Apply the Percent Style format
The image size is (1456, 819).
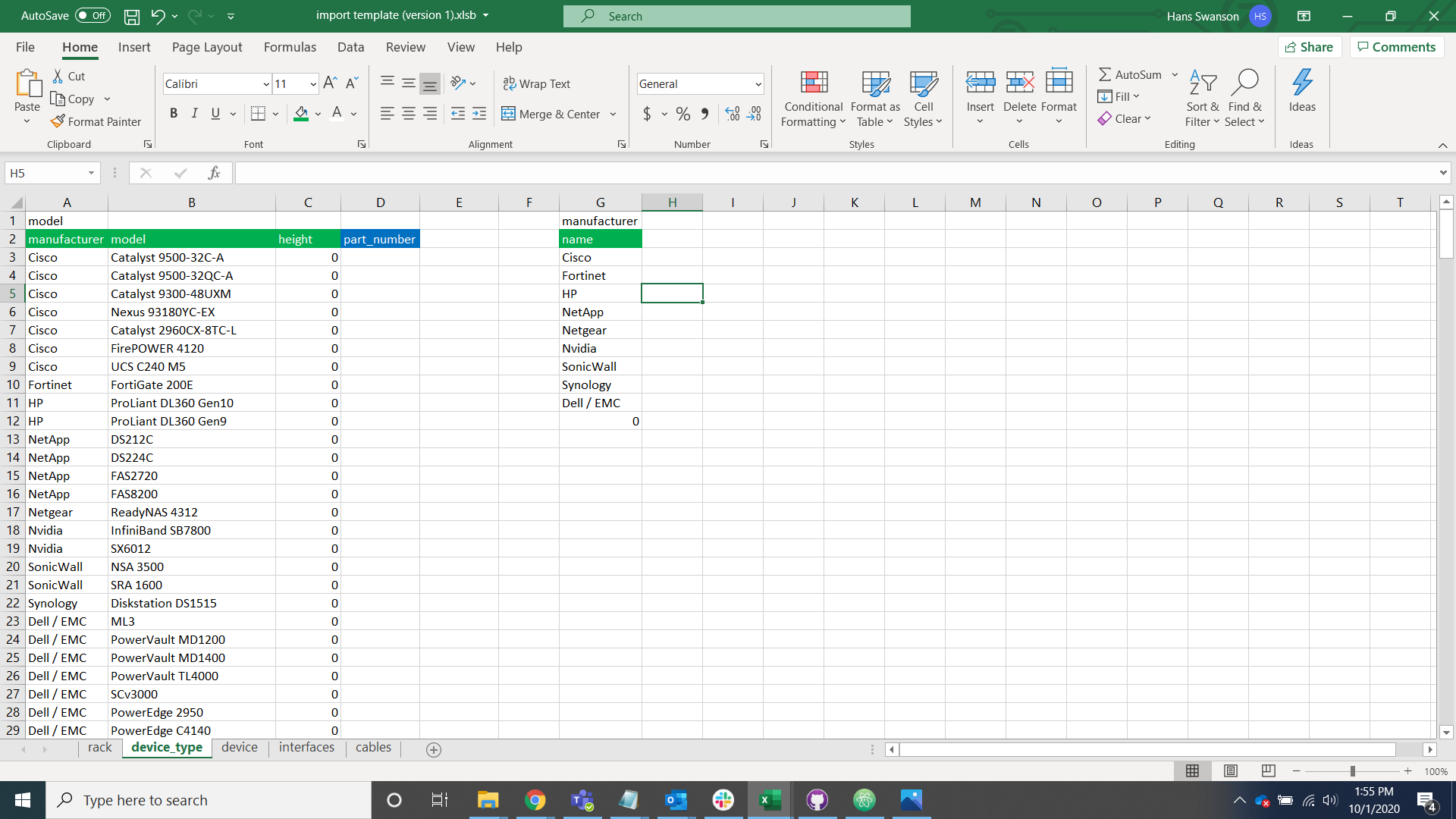(x=683, y=114)
